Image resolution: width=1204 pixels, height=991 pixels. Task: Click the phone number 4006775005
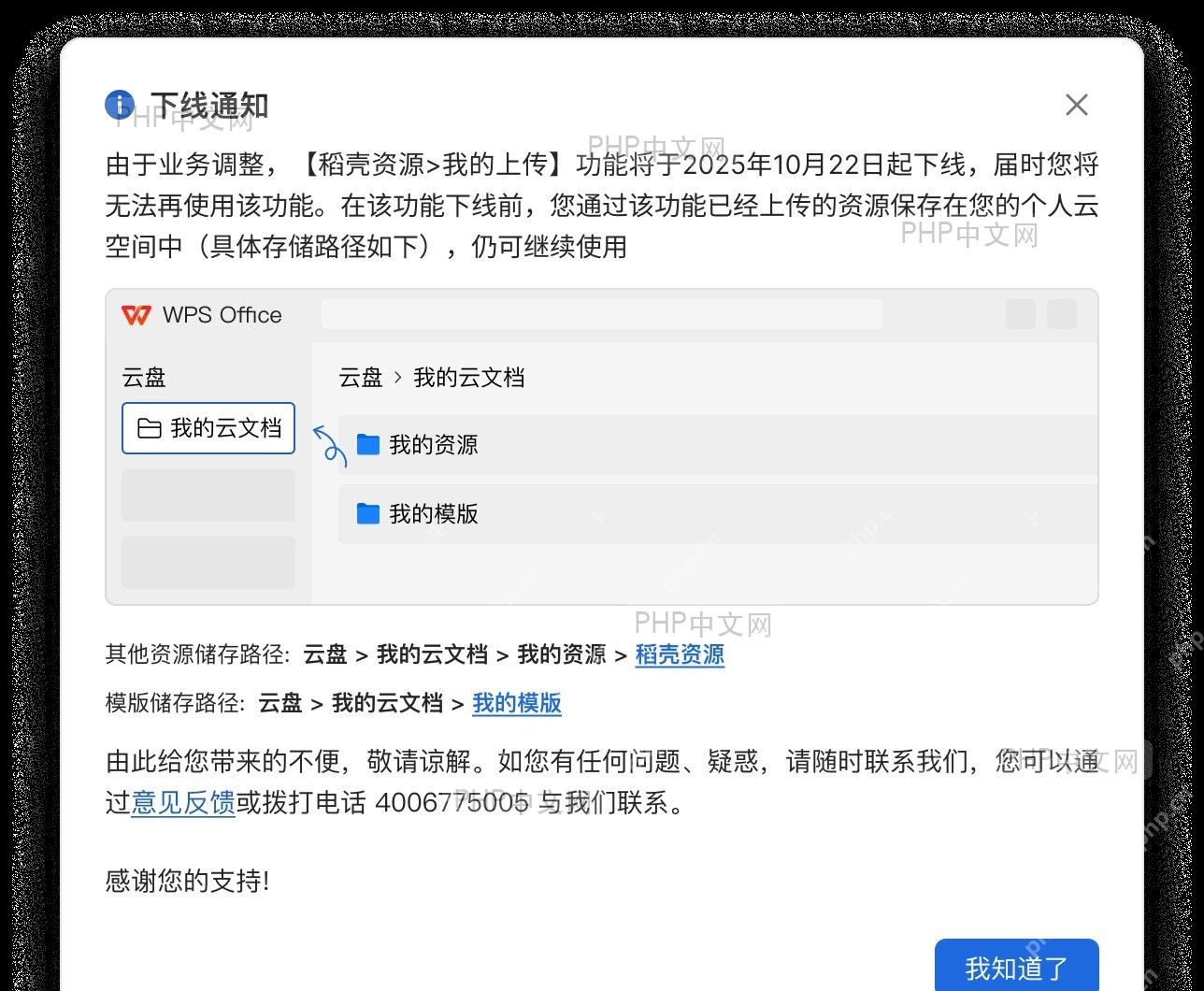[x=451, y=802]
